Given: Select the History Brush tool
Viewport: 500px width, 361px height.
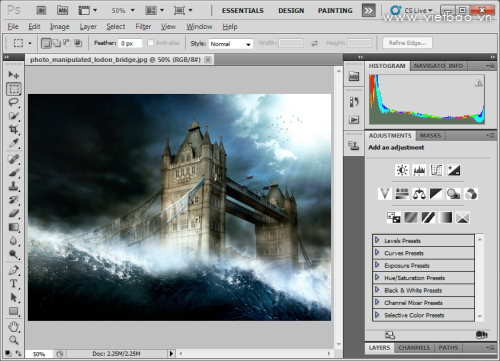Looking at the screenshot, I should coord(13,200).
